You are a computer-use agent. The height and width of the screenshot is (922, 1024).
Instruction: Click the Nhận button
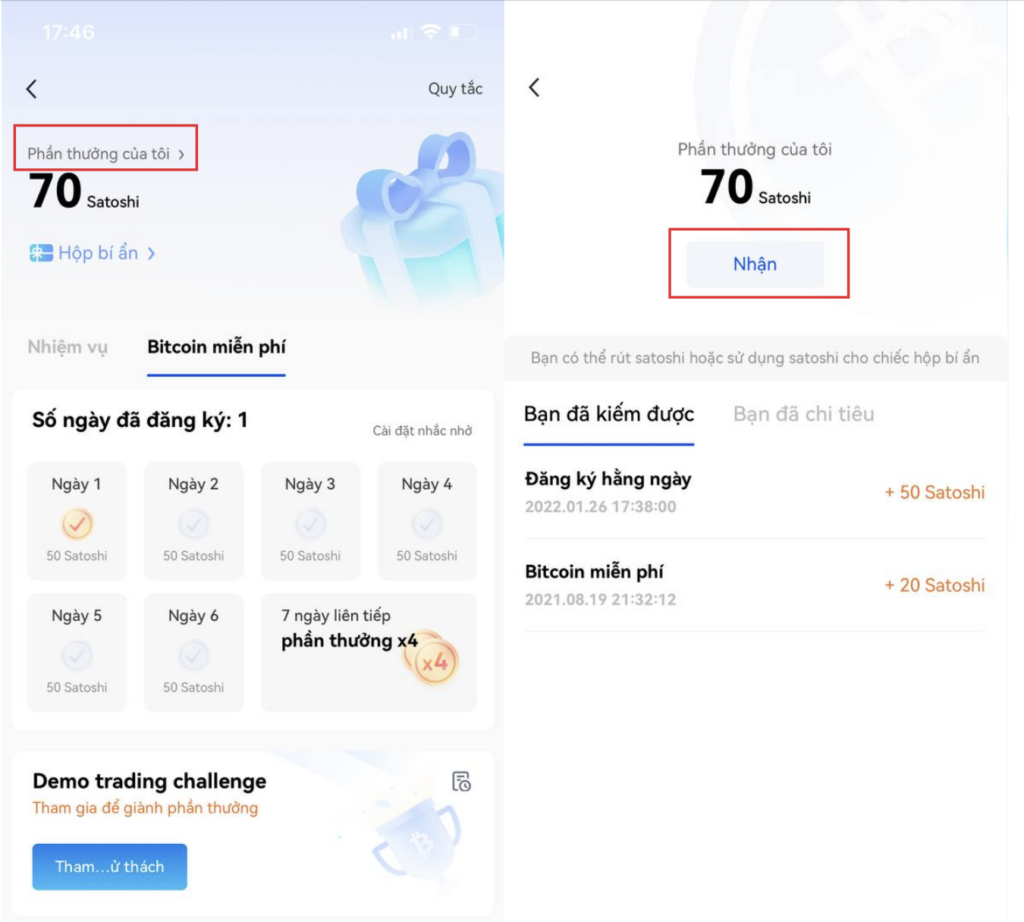(756, 264)
